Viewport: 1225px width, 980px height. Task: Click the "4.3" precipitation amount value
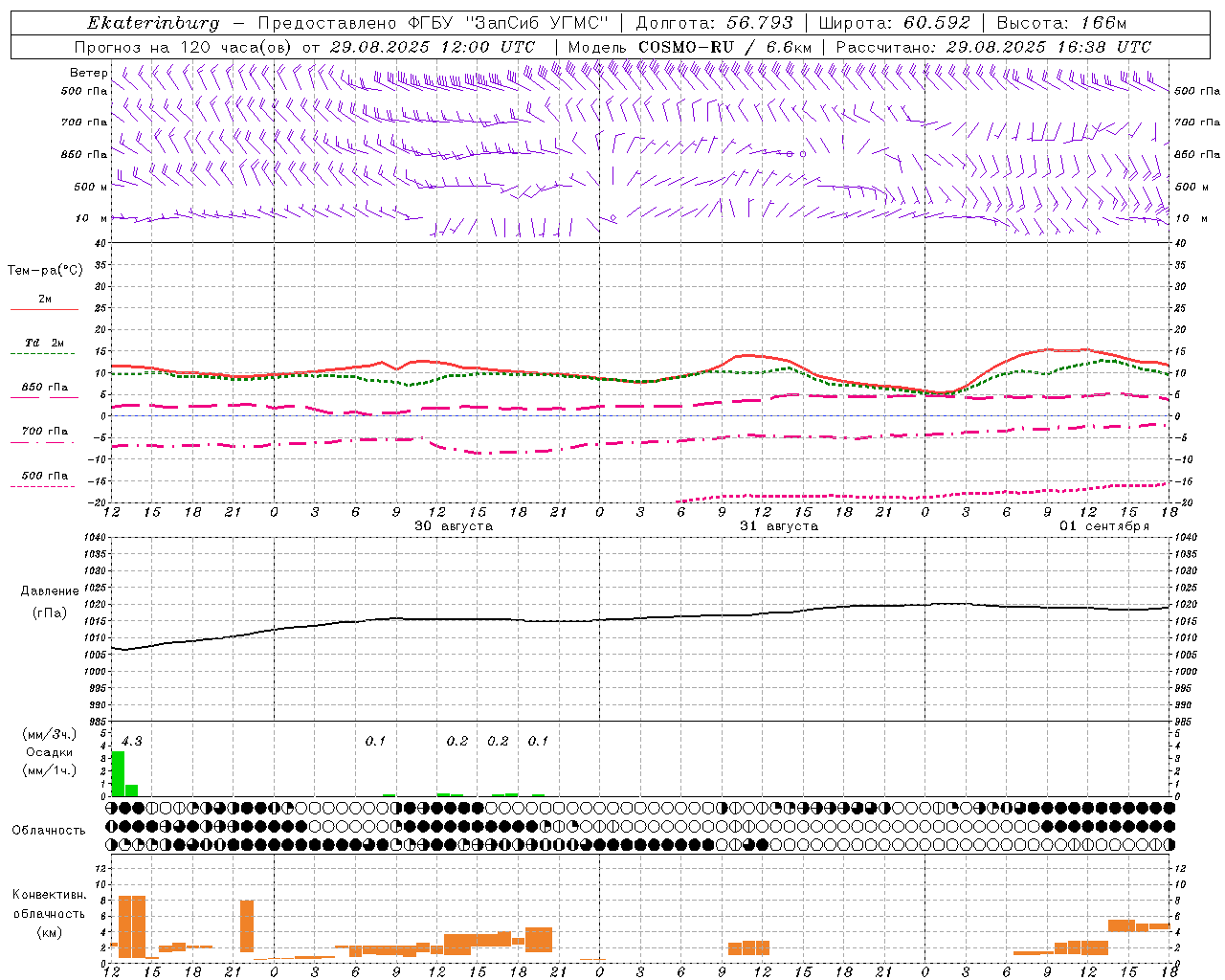(x=132, y=742)
